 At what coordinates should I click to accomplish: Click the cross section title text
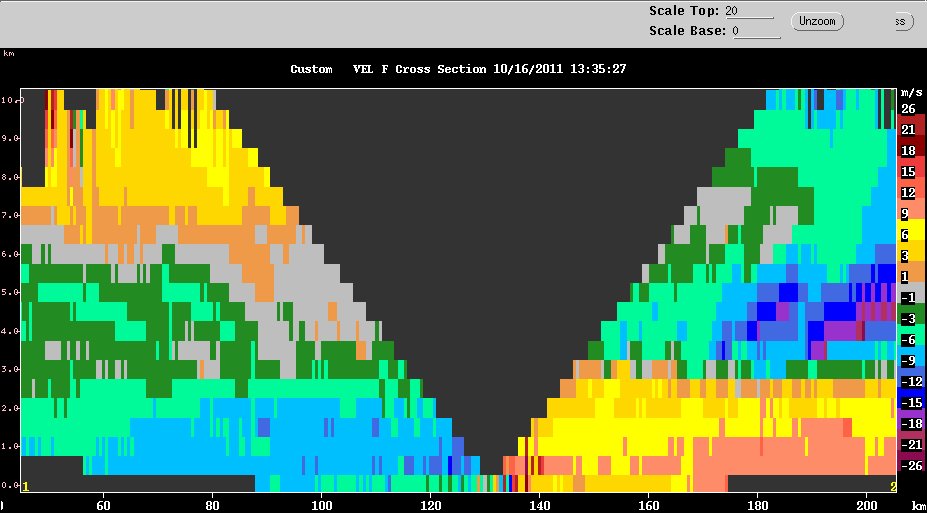click(458, 69)
